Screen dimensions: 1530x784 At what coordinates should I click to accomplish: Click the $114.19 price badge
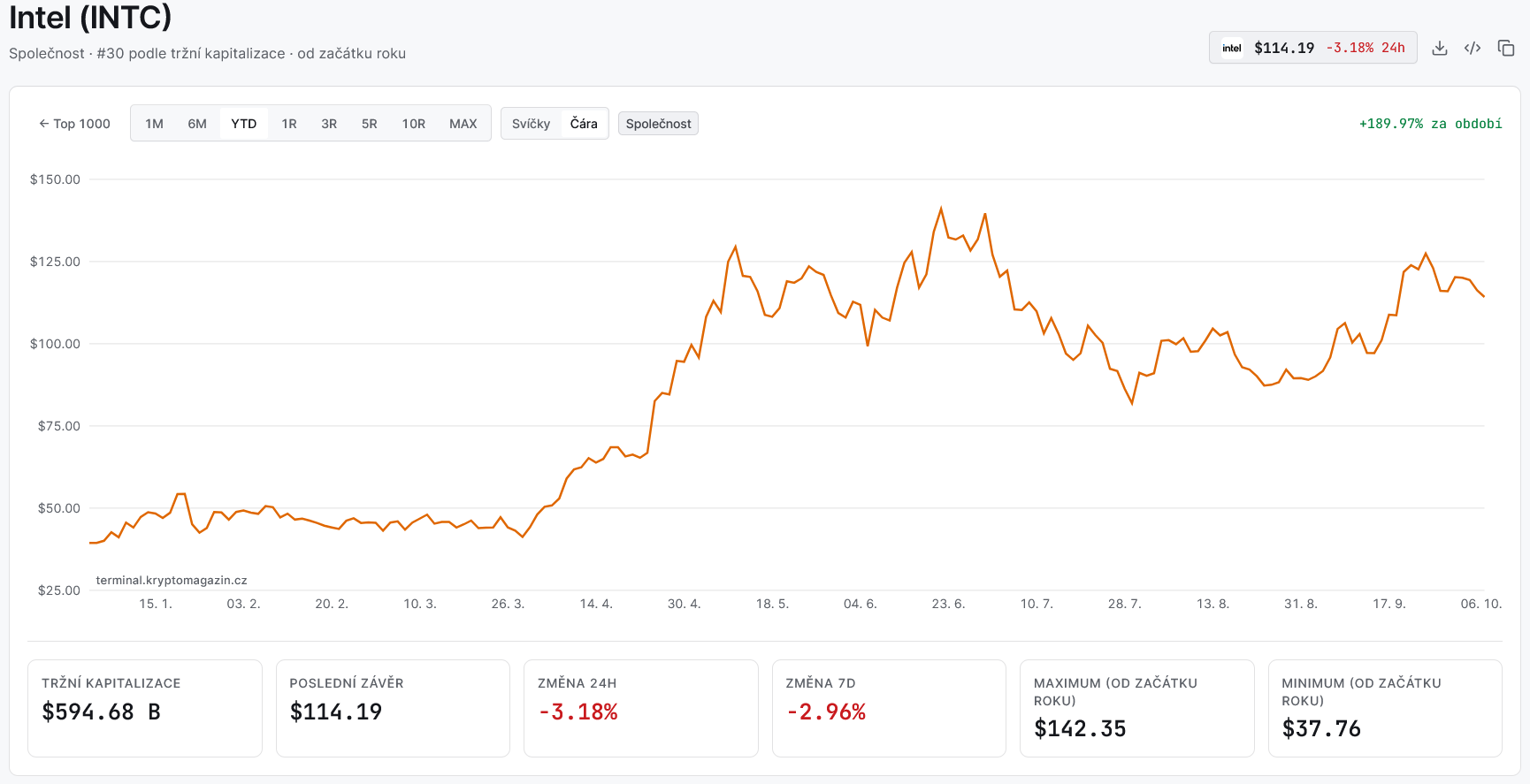pos(1313,48)
